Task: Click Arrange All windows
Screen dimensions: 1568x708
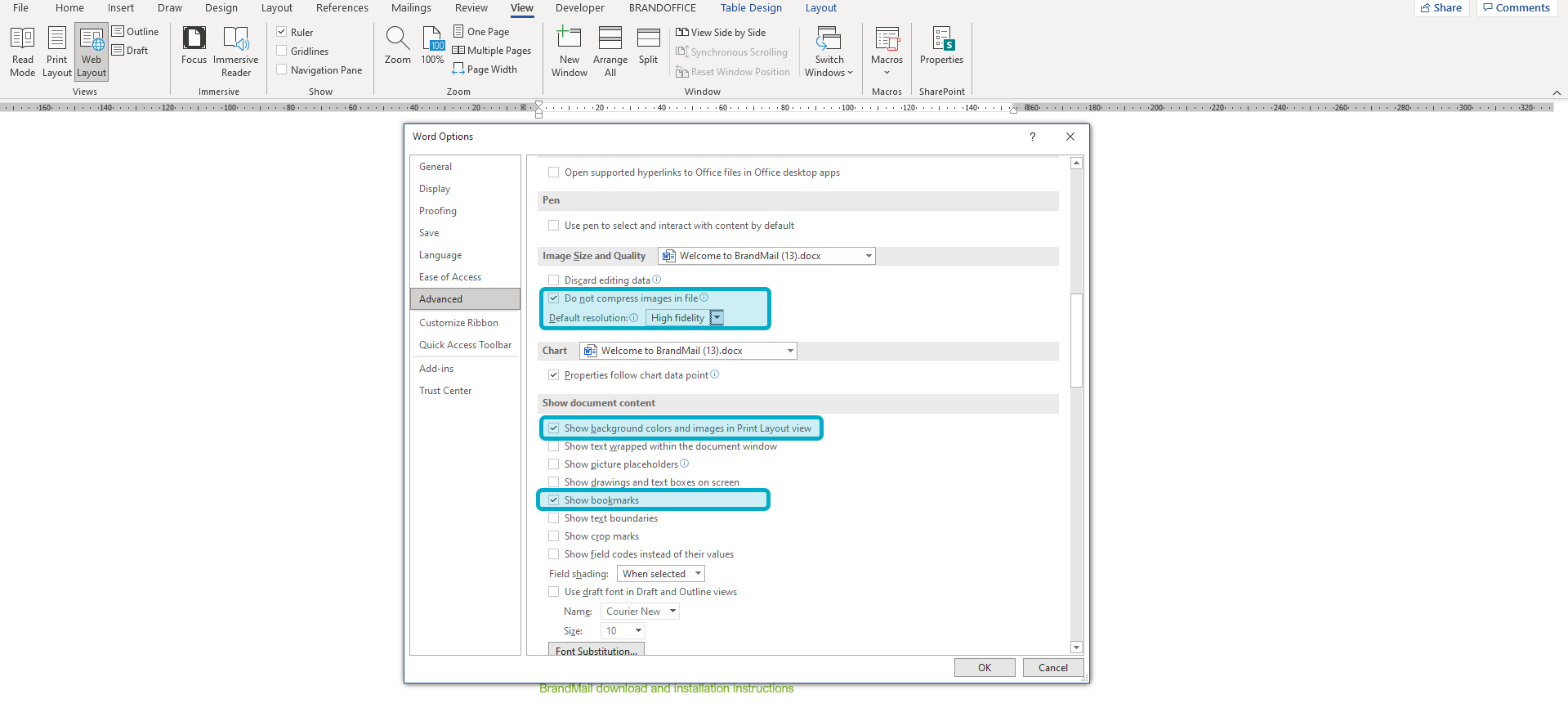Action: (x=610, y=52)
